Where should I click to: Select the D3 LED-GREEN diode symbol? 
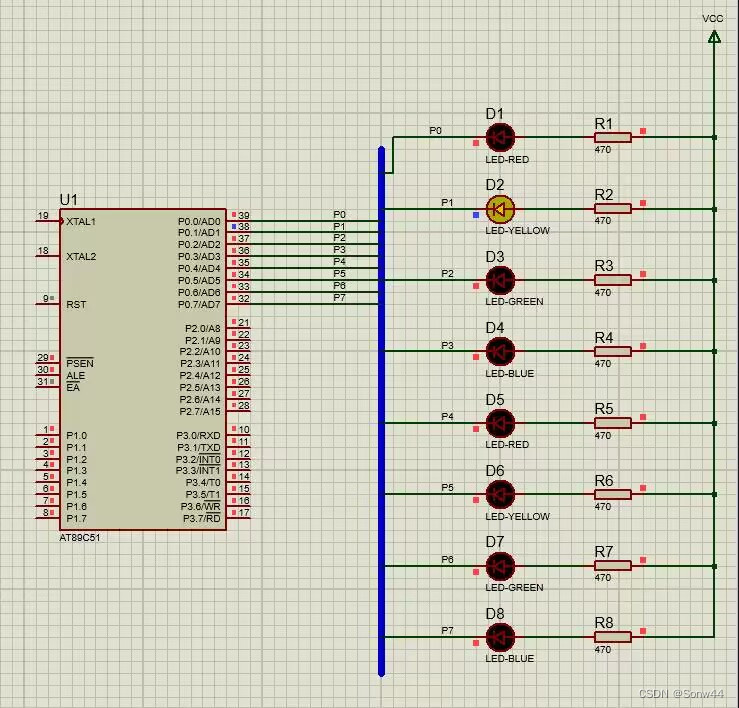[500, 280]
